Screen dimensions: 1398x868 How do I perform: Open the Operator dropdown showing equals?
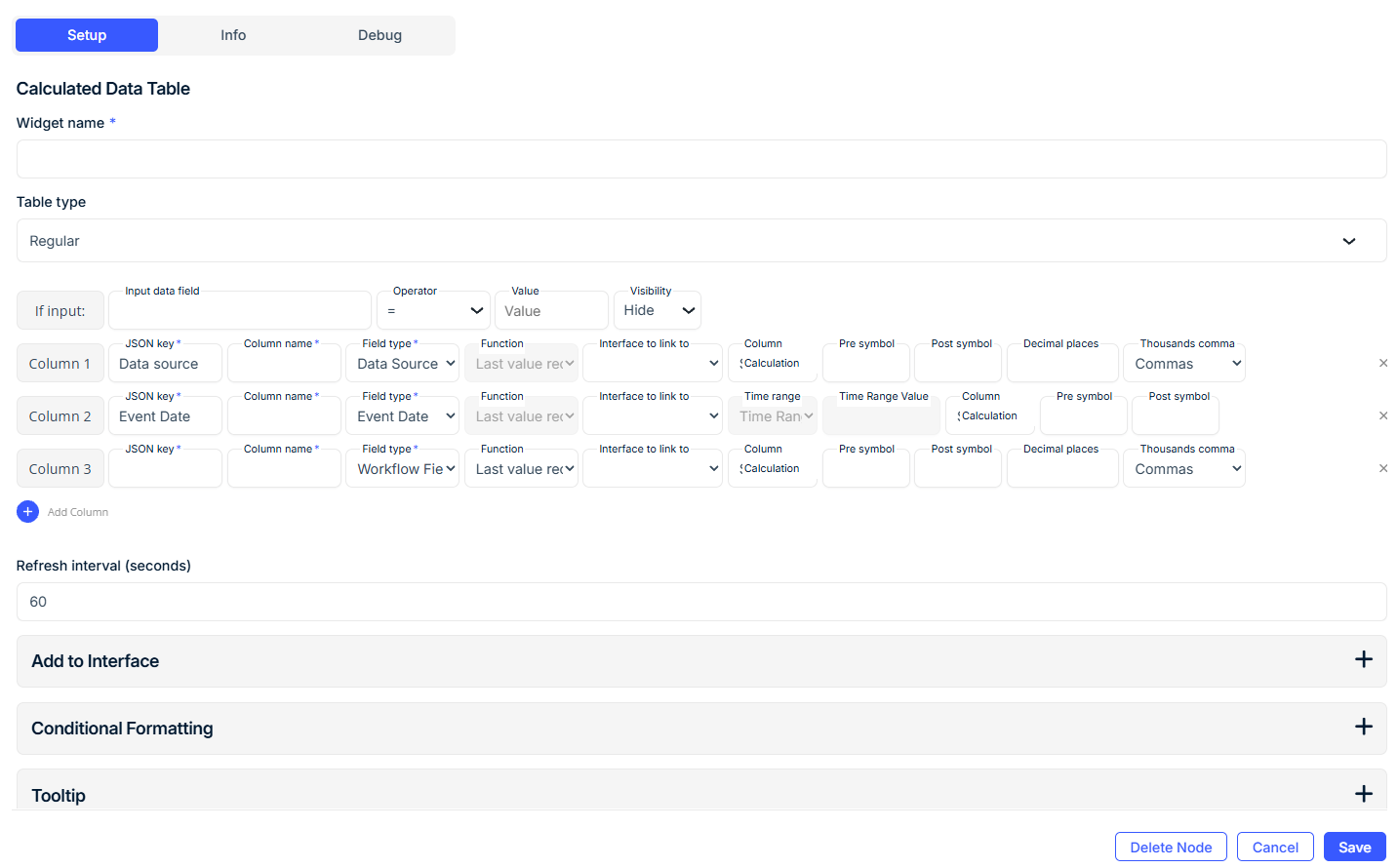(433, 310)
